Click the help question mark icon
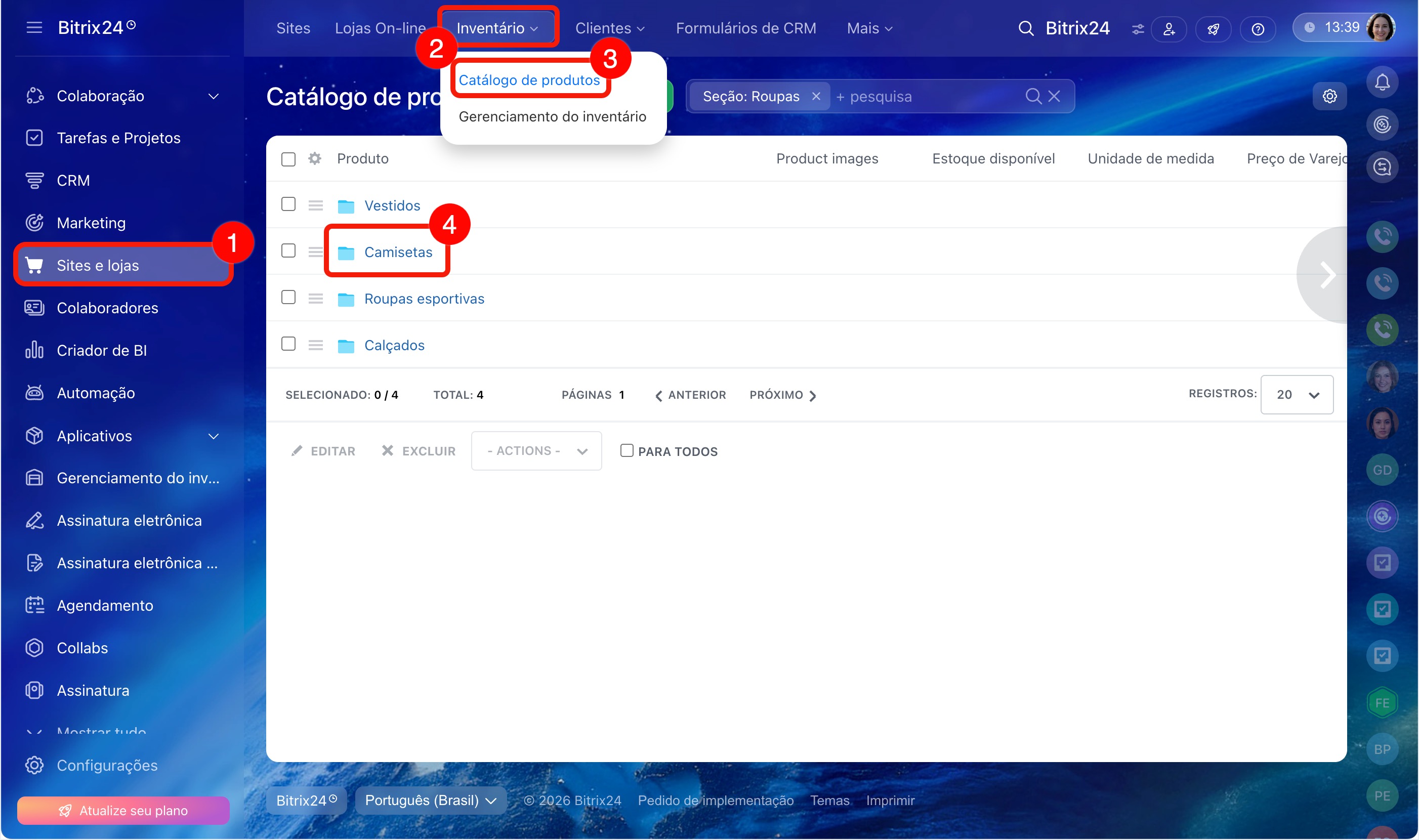 click(x=1257, y=29)
